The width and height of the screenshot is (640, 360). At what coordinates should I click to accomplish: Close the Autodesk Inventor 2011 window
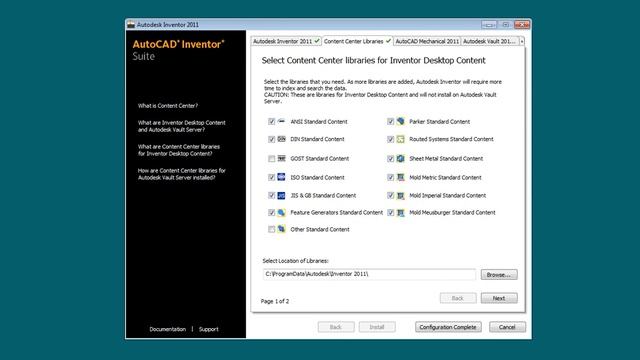pos(522,24)
